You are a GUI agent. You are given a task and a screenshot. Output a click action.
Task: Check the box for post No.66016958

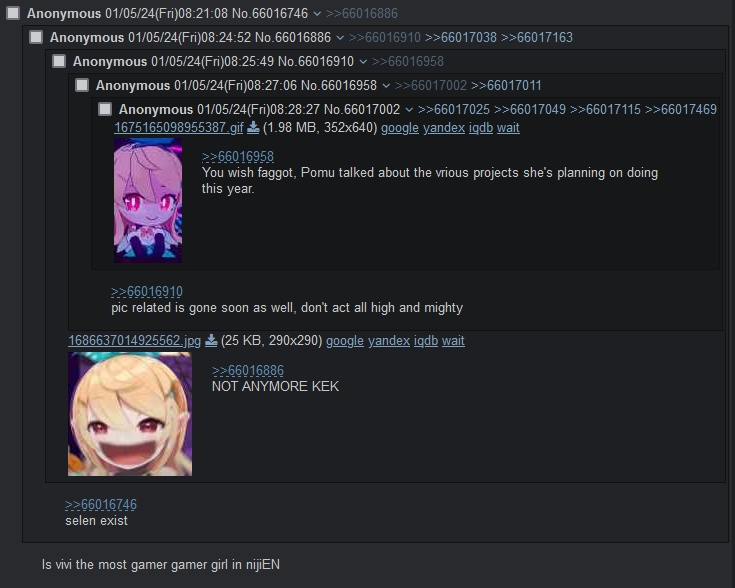(82, 85)
